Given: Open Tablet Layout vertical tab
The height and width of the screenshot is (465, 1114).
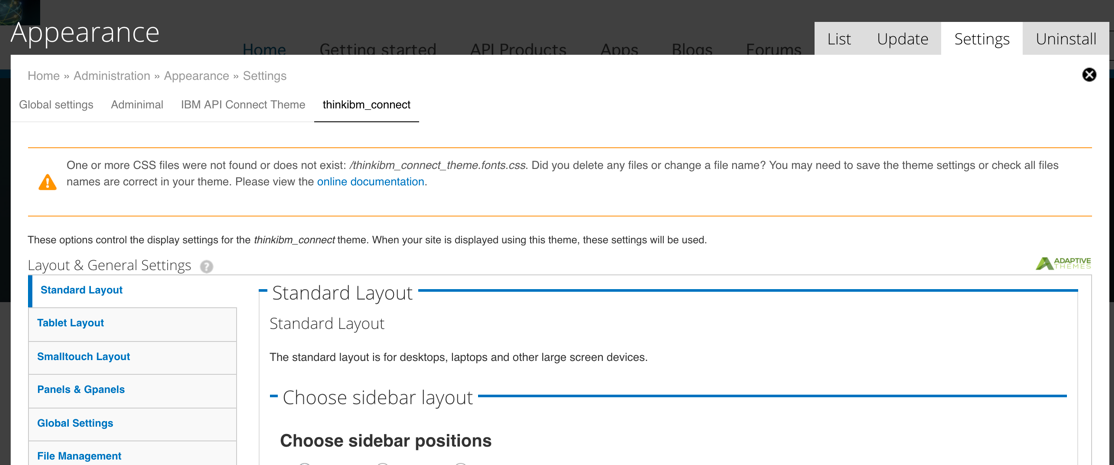Looking at the screenshot, I should coord(133,324).
